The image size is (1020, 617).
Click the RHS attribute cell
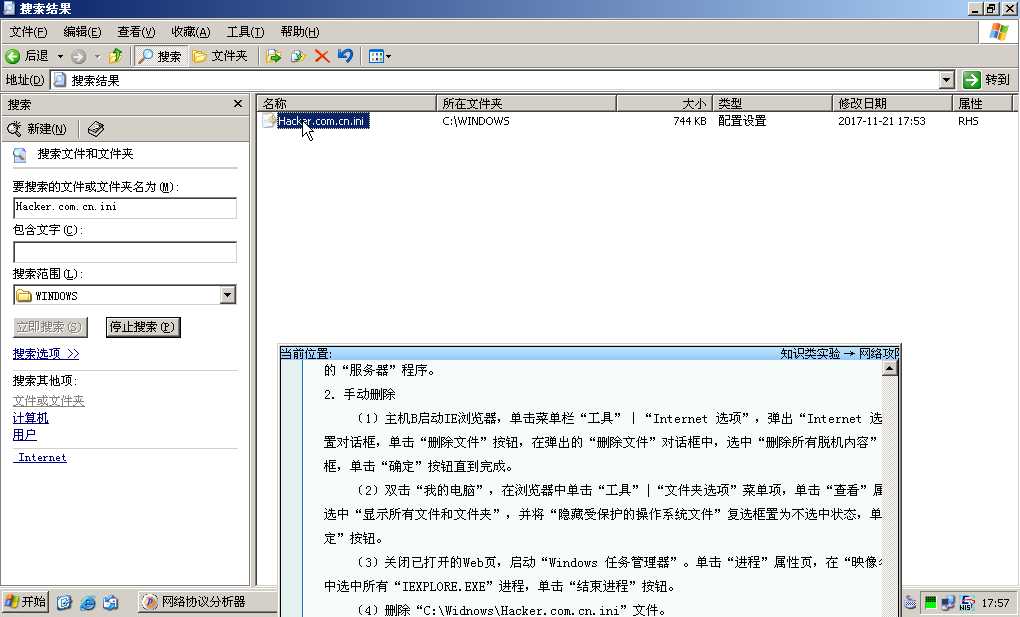(968, 121)
